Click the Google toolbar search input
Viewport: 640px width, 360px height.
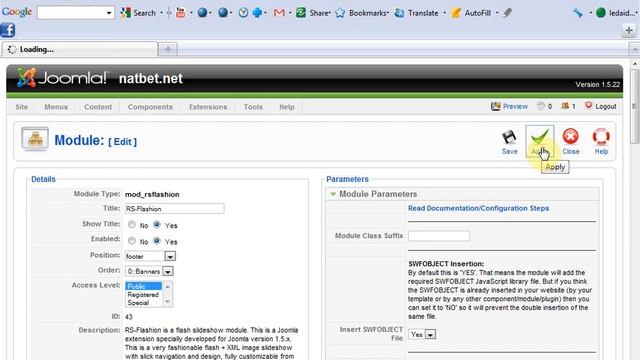71,13
